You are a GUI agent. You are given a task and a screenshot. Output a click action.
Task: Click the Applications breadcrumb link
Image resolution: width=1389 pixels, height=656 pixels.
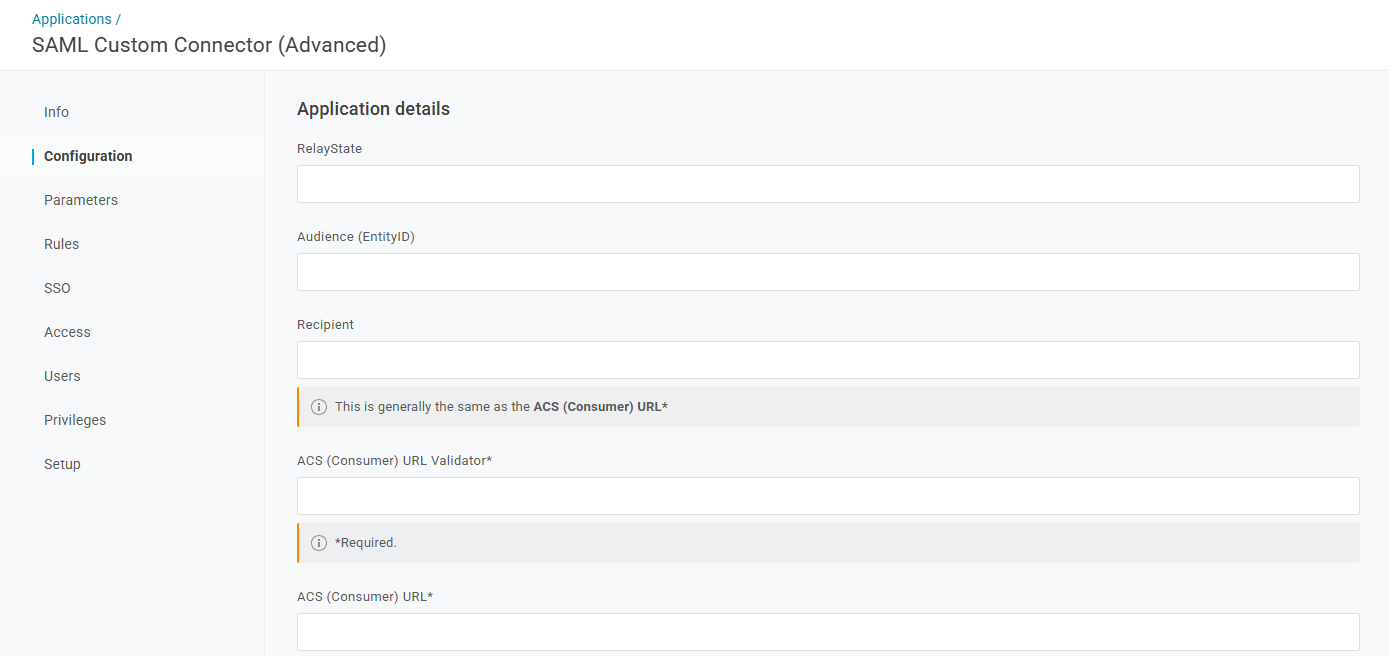point(72,19)
